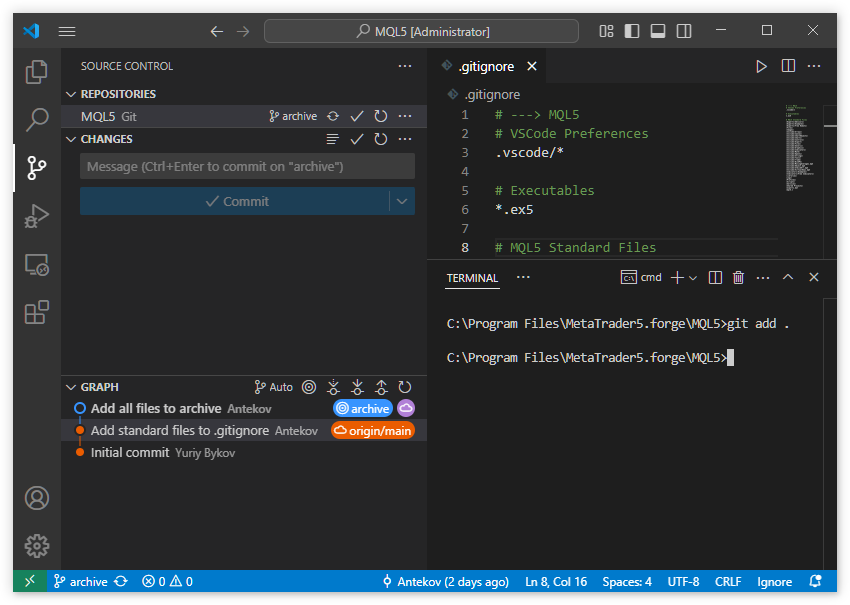This screenshot has height=605, width=850.
Task: Create a new terminal with plus
Action: [677, 278]
